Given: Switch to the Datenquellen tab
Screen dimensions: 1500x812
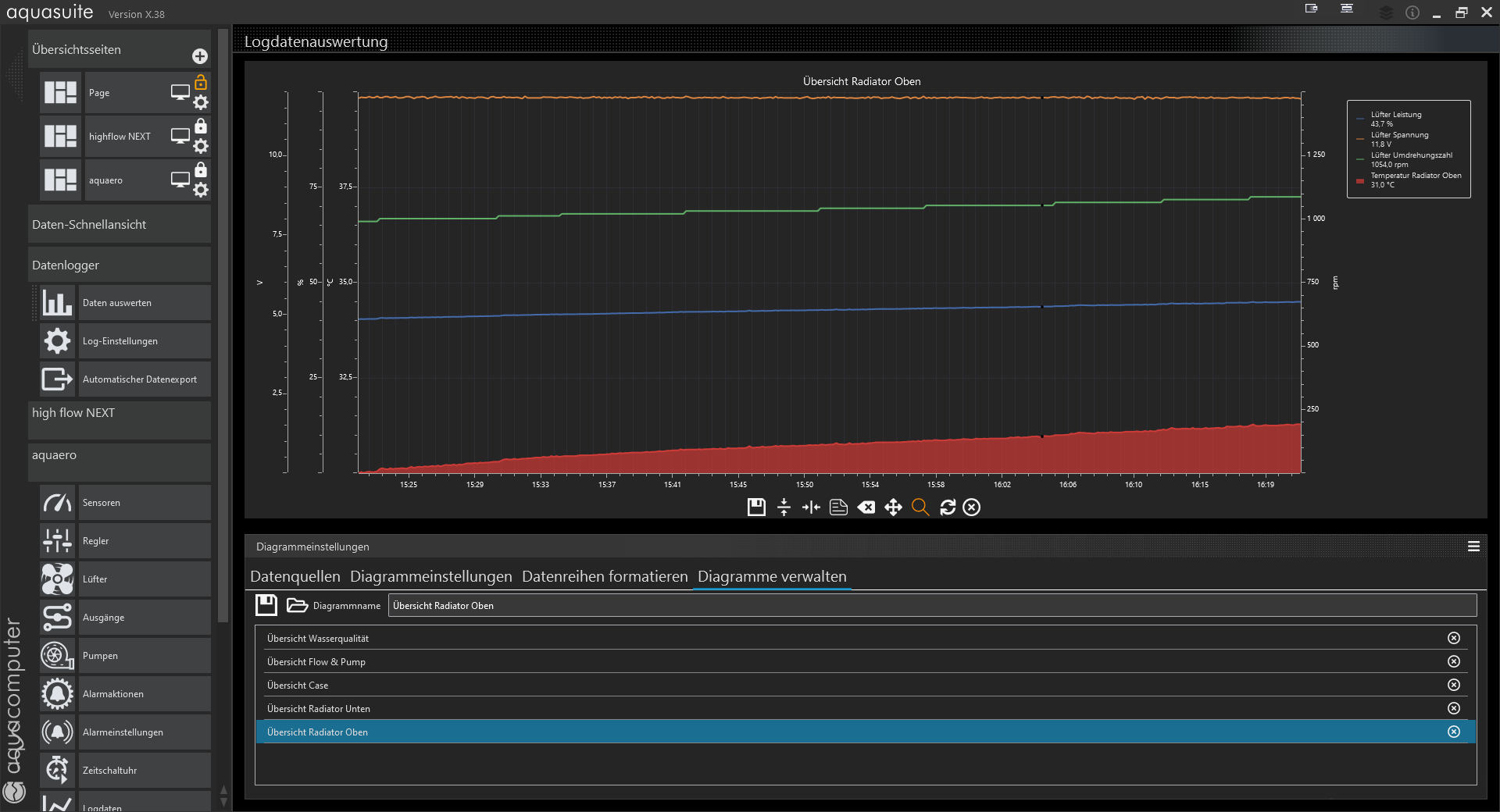Looking at the screenshot, I should (x=295, y=576).
